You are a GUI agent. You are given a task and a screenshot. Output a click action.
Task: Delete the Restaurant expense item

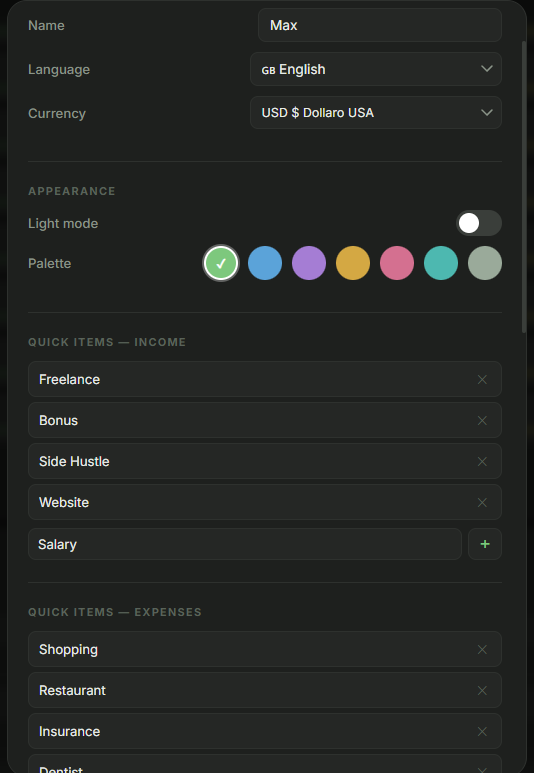pyautogui.click(x=482, y=690)
